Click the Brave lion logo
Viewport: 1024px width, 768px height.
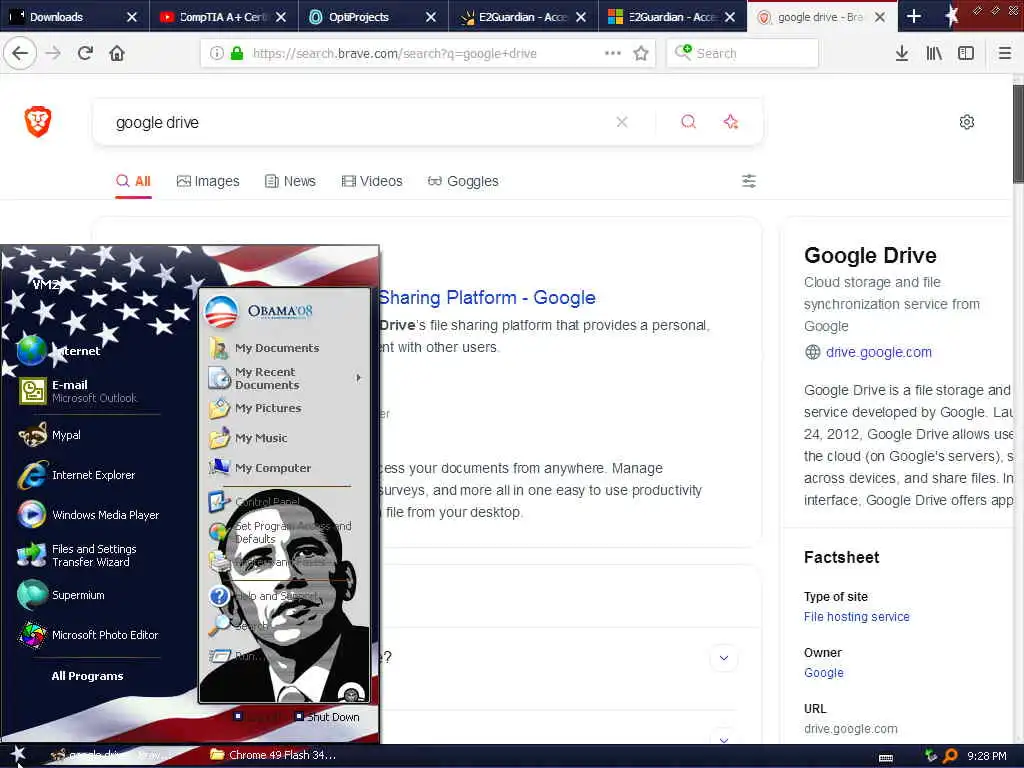point(38,121)
